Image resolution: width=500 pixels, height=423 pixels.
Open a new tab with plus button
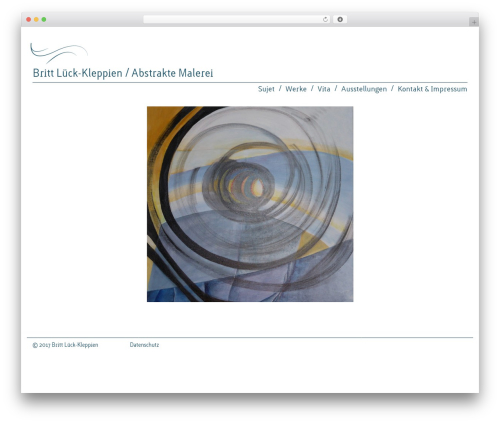pos(474,22)
